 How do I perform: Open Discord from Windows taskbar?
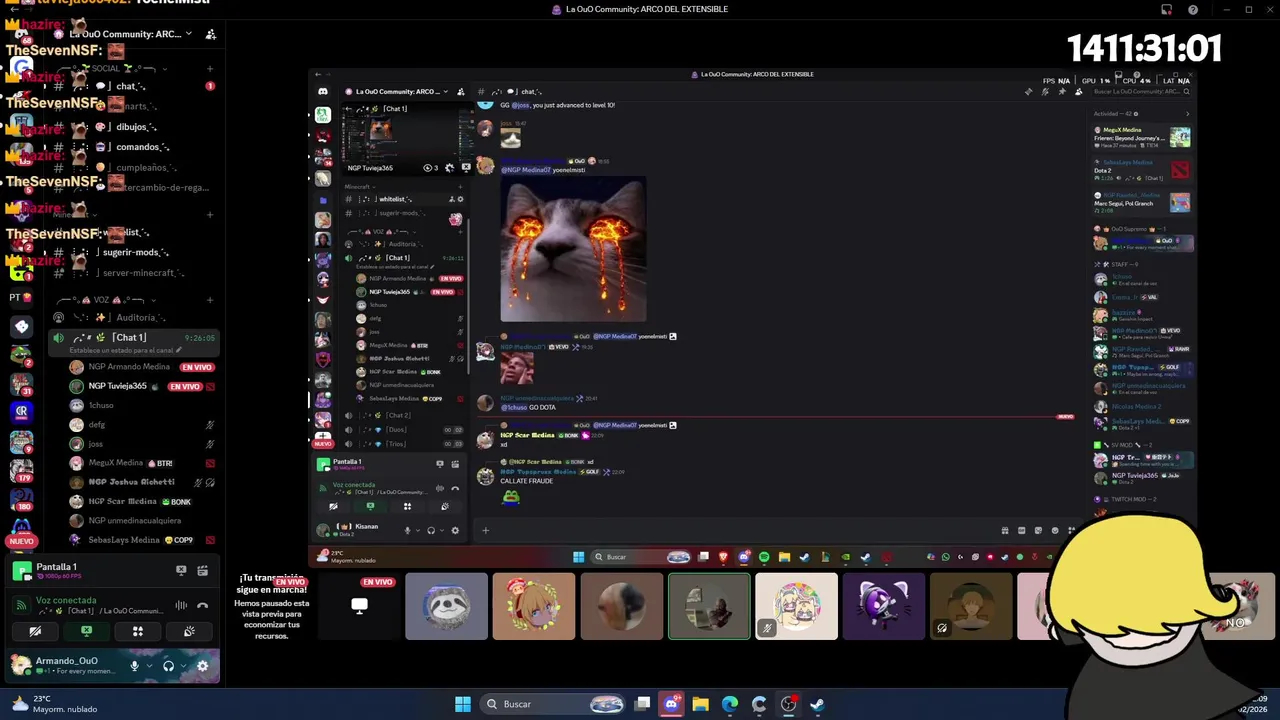pyautogui.click(x=671, y=704)
